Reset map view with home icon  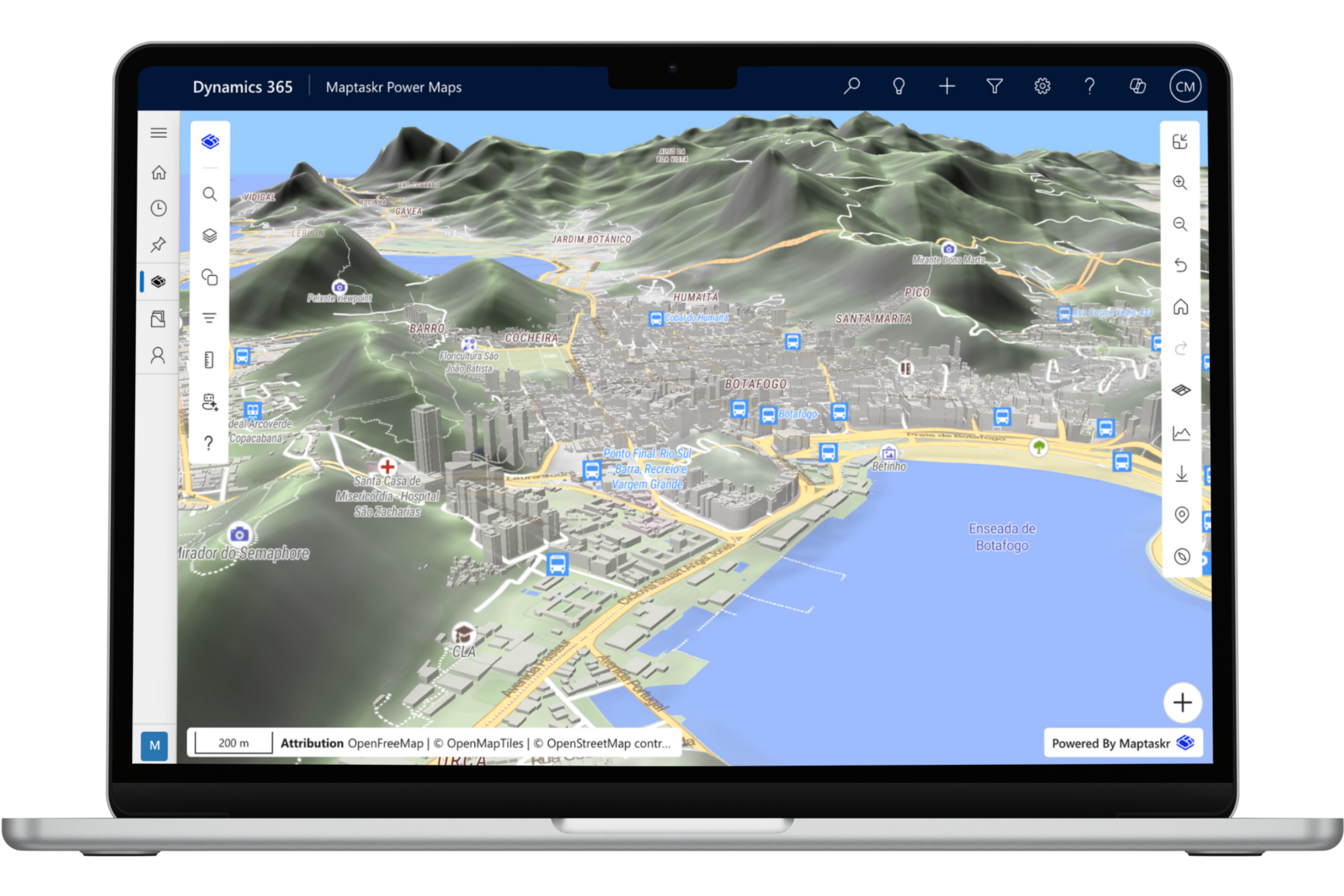pyautogui.click(x=1181, y=307)
